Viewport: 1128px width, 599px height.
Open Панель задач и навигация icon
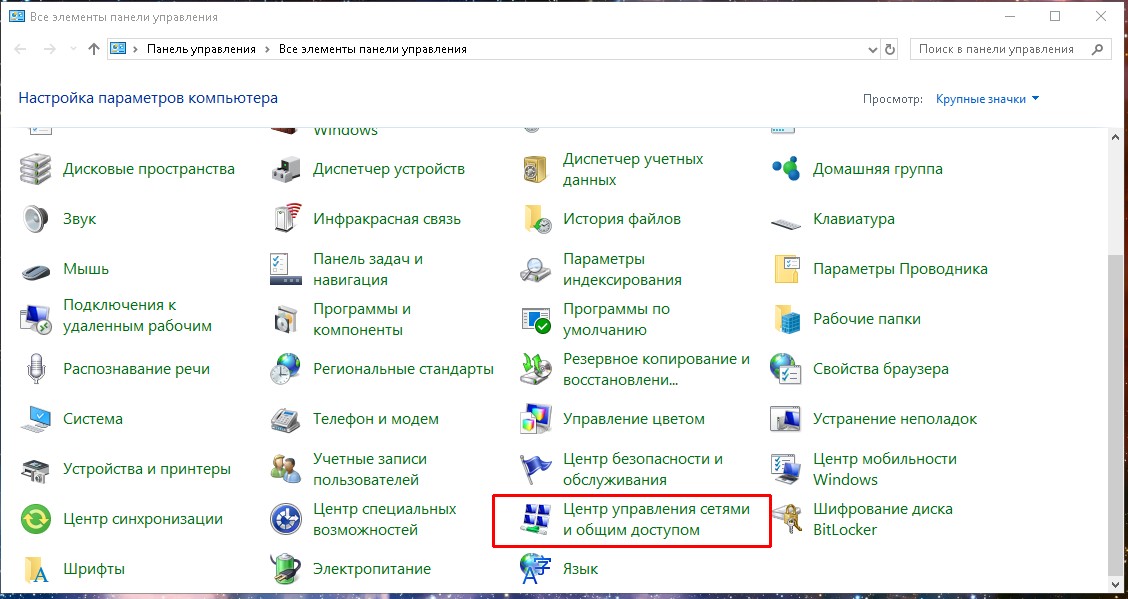[x=286, y=269]
